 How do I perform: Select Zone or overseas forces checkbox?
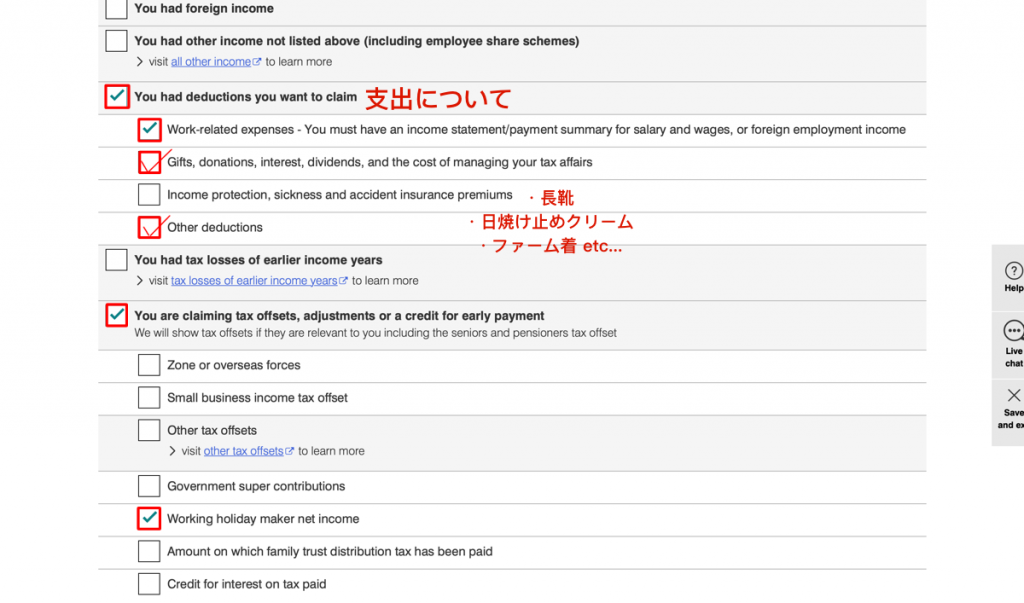[149, 365]
